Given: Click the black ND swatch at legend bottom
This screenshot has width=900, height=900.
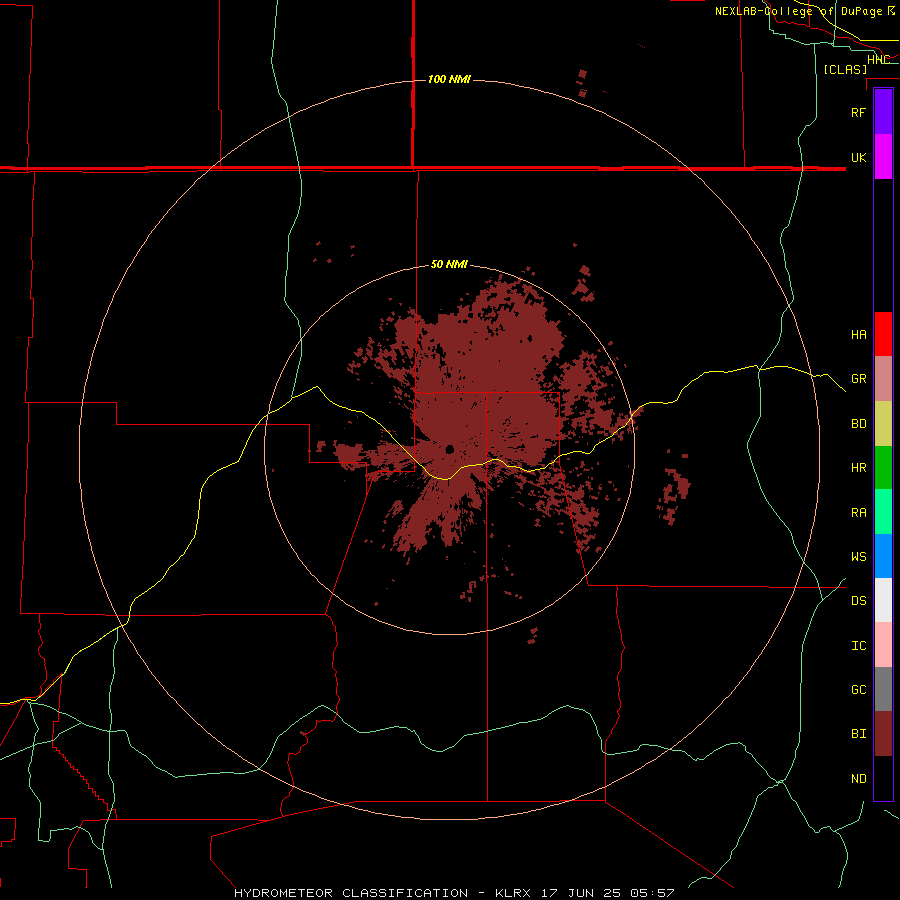Looking at the screenshot, I should click(883, 778).
